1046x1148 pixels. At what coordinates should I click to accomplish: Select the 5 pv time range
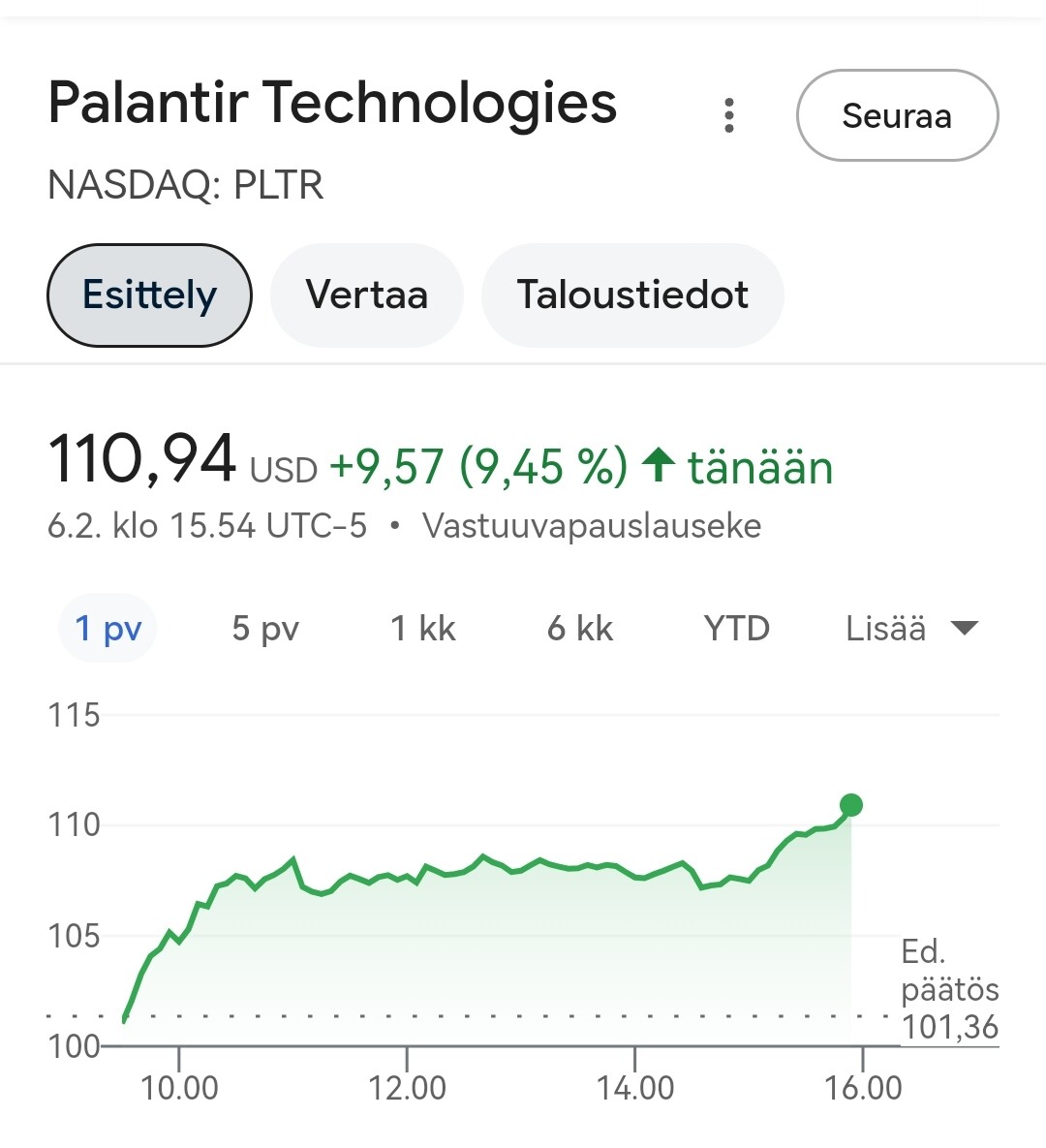(x=265, y=628)
